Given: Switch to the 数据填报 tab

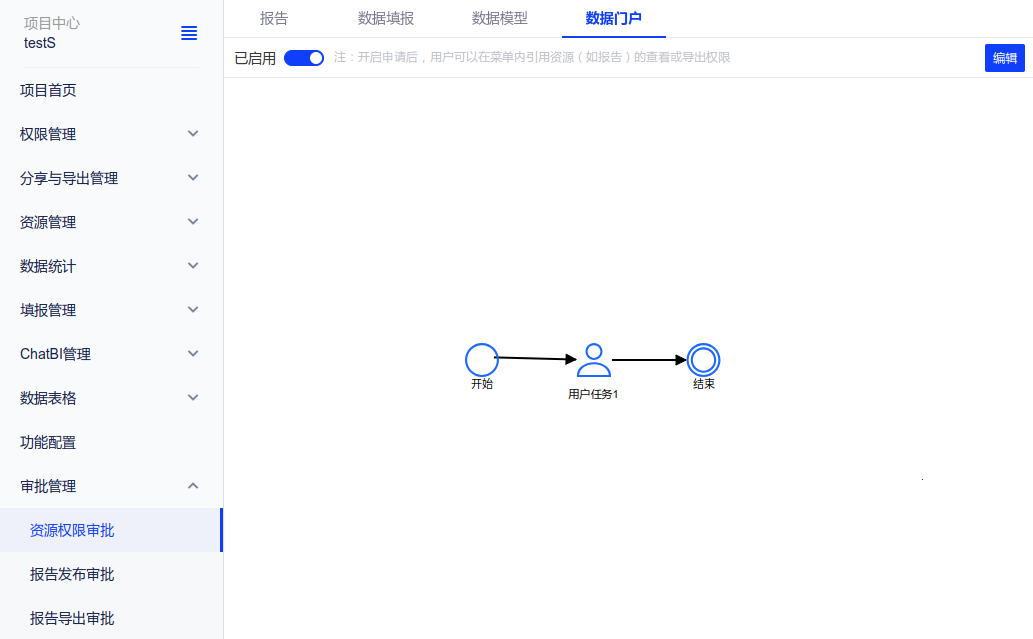Looking at the screenshot, I should click(x=386, y=18).
